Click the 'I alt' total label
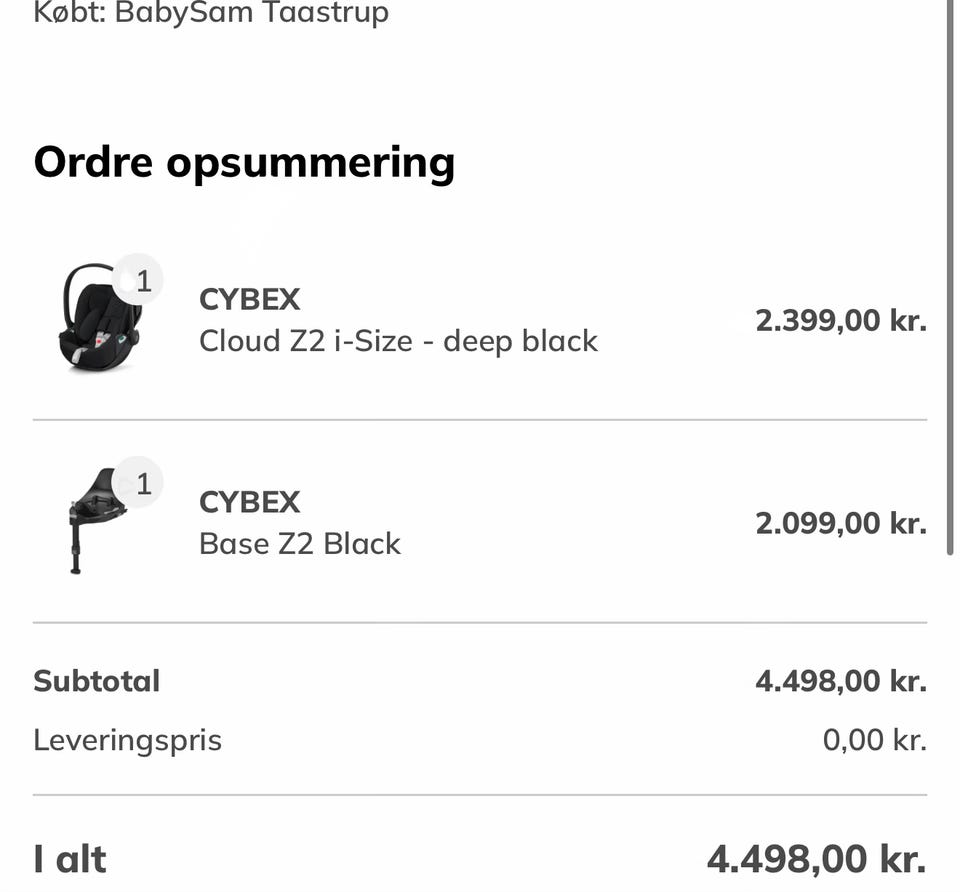The height and width of the screenshot is (892, 960). 69,859
